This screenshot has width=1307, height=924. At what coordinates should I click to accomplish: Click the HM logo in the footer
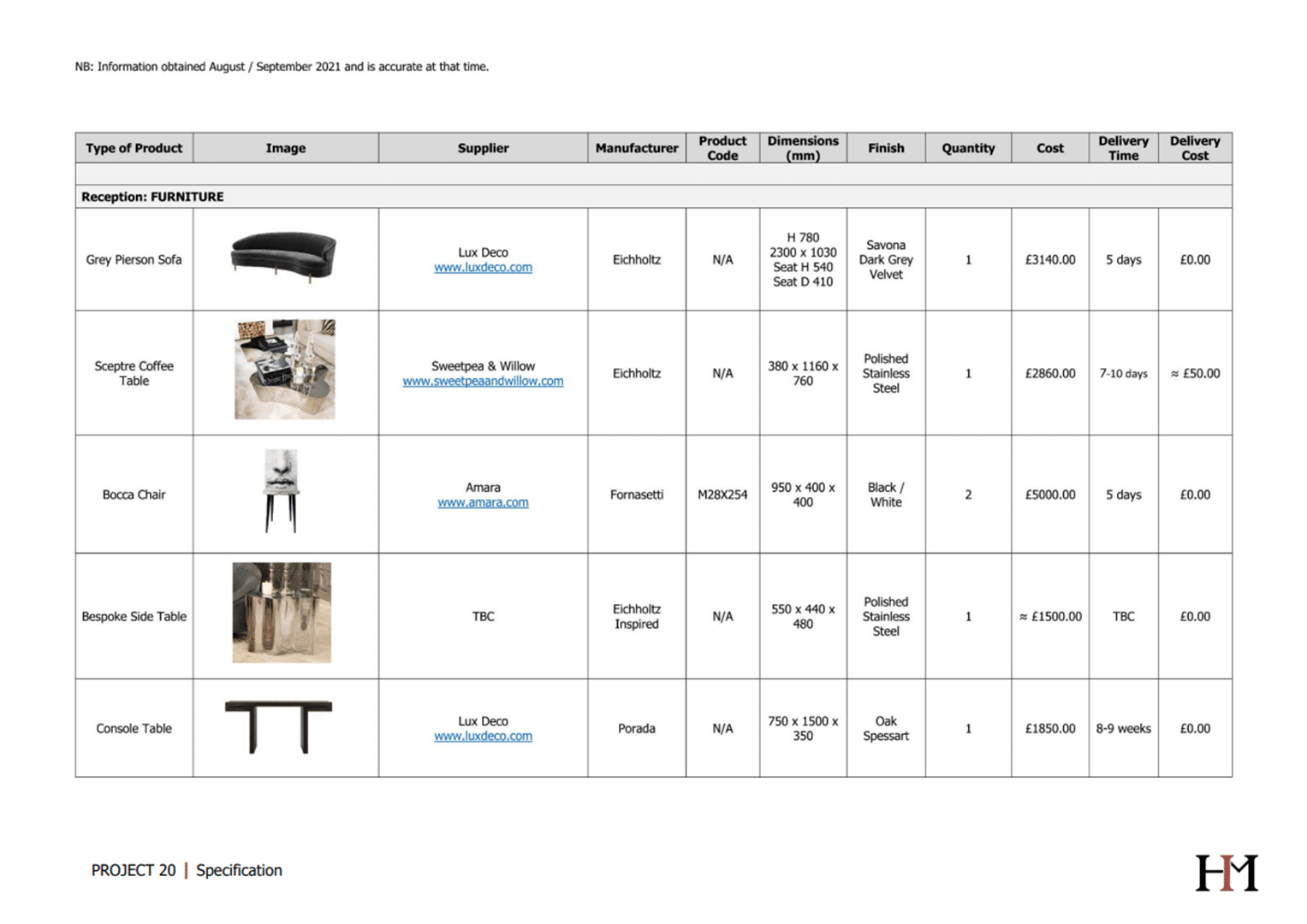click(1226, 873)
